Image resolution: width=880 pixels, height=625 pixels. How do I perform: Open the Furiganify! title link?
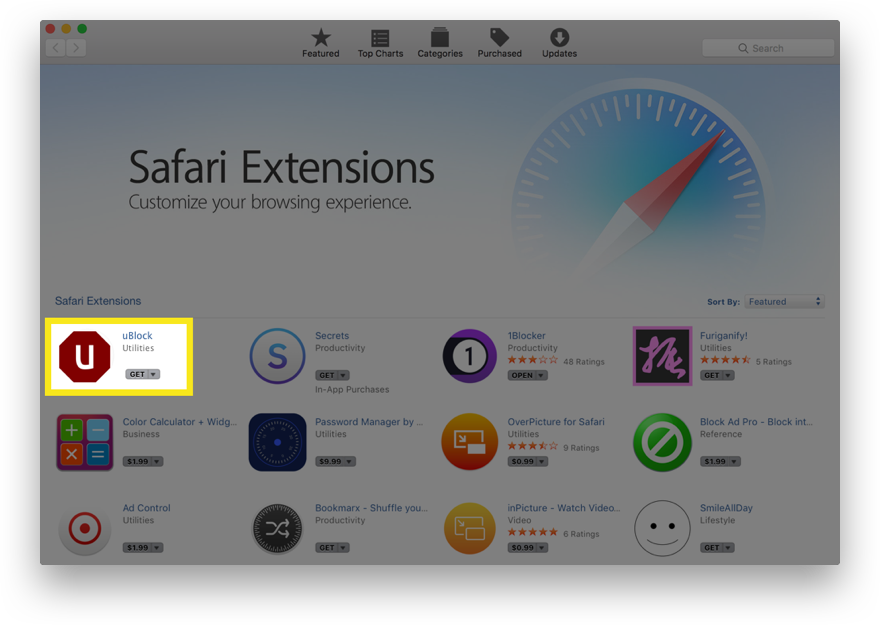723,336
